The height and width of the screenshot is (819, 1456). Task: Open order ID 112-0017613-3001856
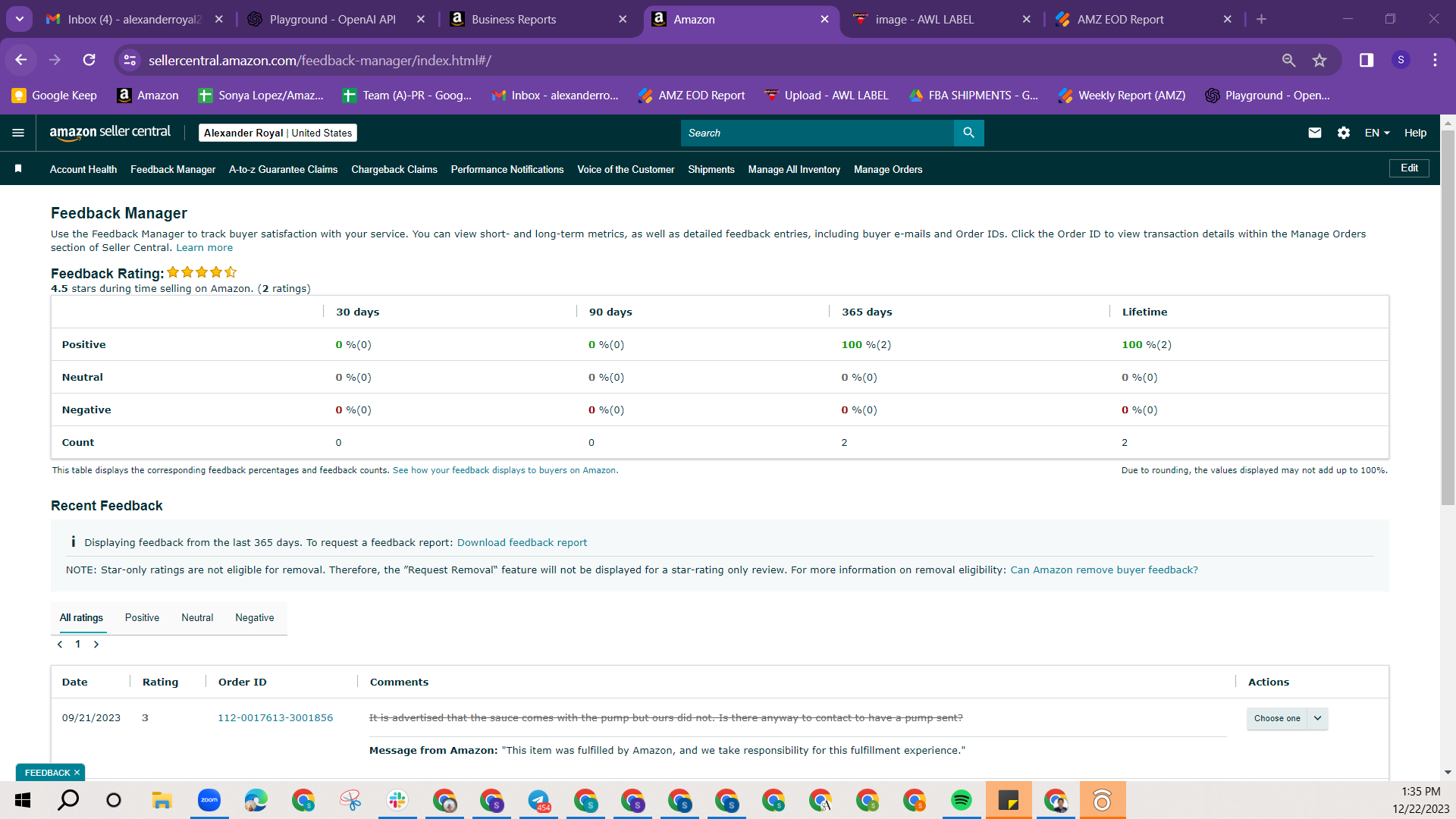(x=275, y=718)
